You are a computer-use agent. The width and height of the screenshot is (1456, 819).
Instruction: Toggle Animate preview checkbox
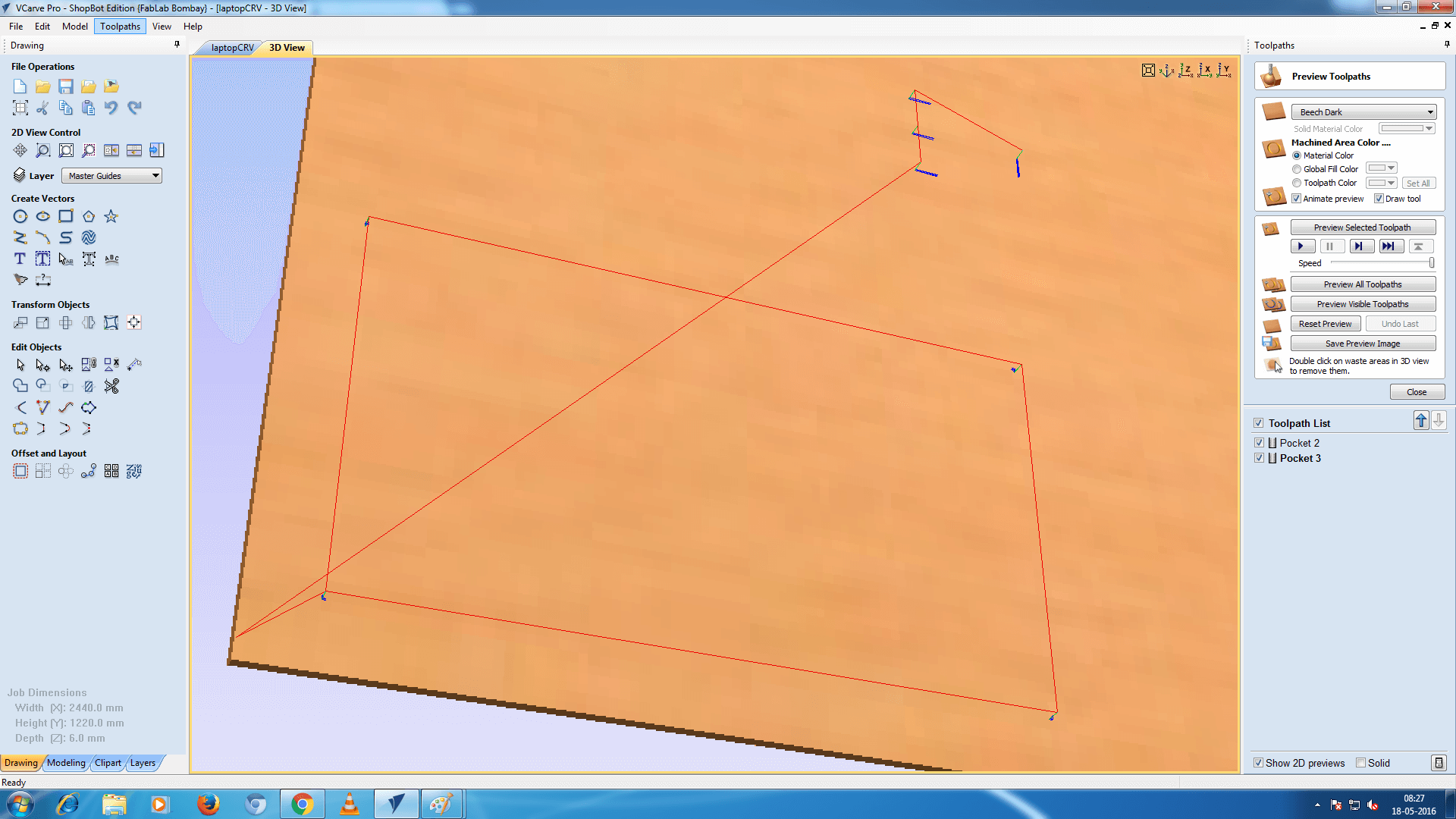pos(1297,199)
